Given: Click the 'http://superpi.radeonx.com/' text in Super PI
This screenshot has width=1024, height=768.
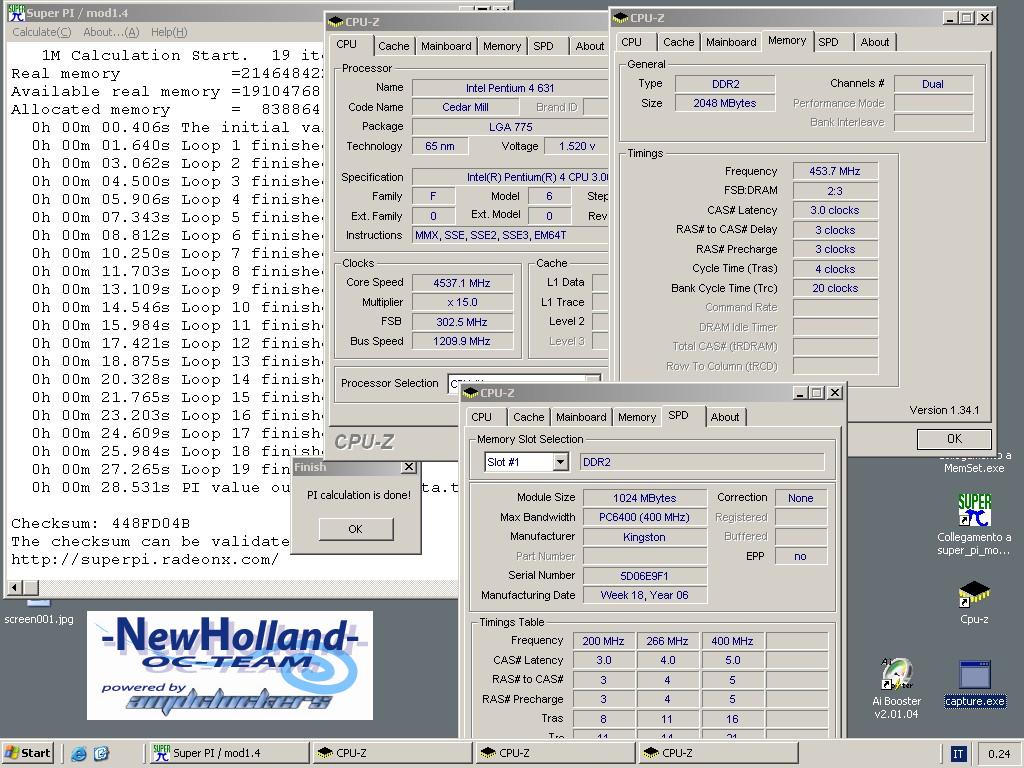Looking at the screenshot, I should 145,560.
